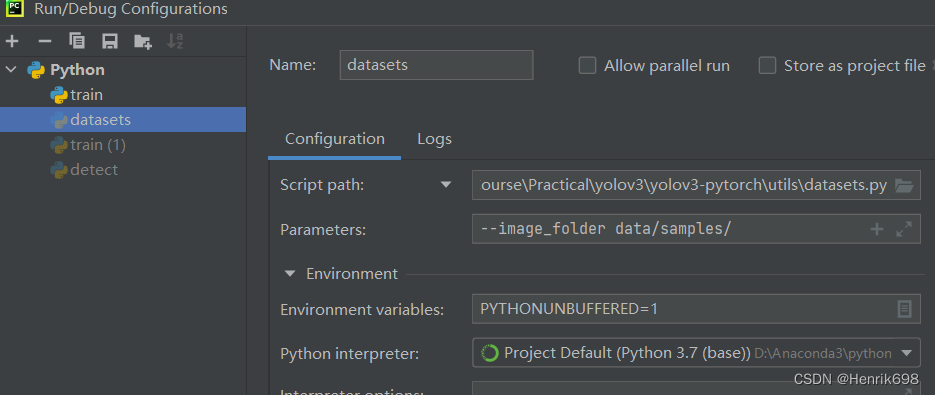
Task: Create new folder for configurations
Action: (x=143, y=41)
